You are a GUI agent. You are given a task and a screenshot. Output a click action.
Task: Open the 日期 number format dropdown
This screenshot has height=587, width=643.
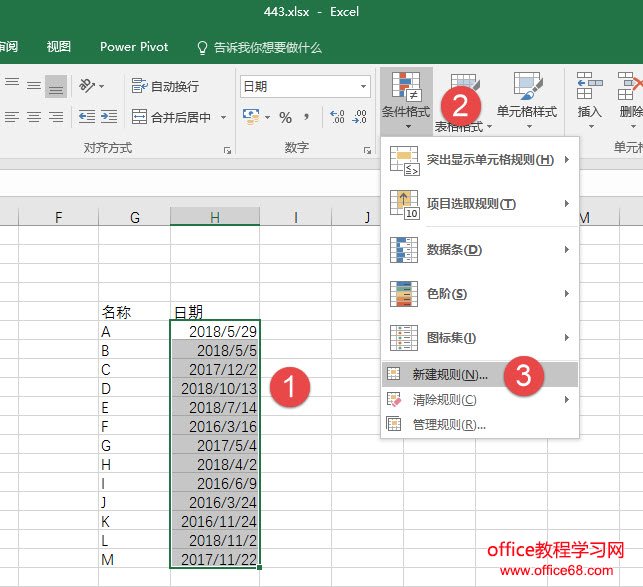364,87
